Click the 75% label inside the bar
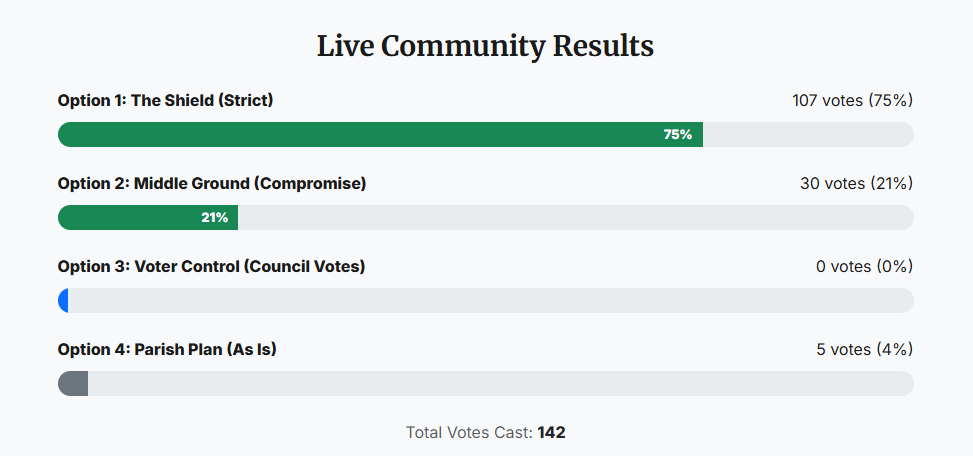Image resolution: width=973 pixels, height=456 pixels. [x=677, y=135]
